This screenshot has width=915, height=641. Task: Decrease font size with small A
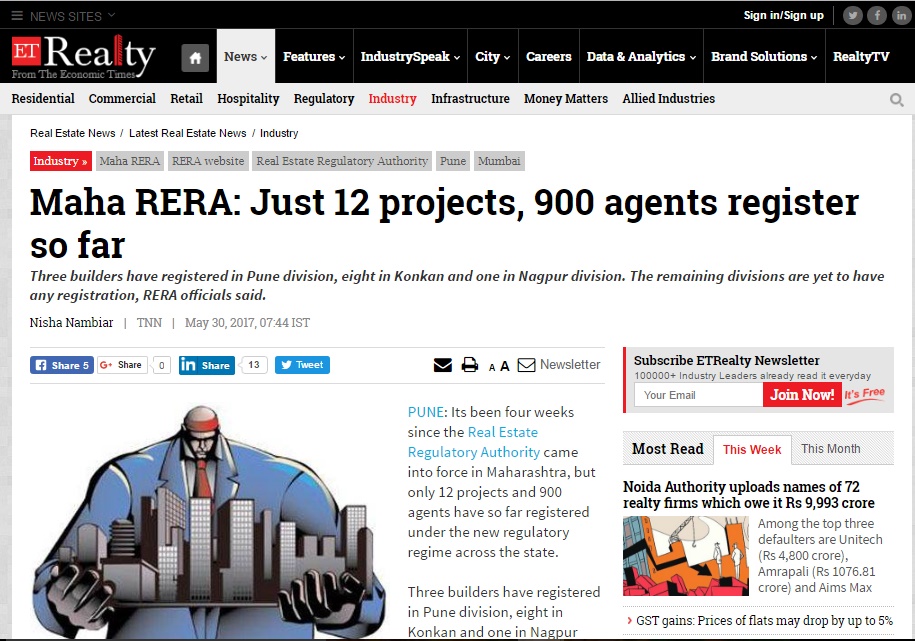coord(492,367)
